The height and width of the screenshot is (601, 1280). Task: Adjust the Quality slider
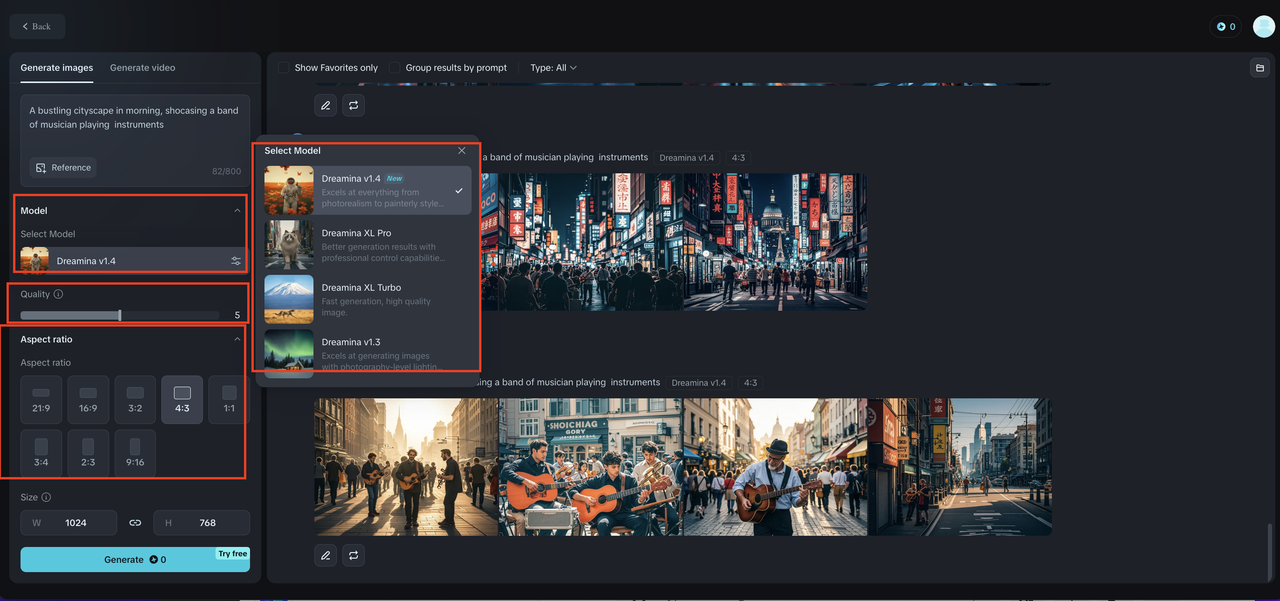tap(120, 315)
